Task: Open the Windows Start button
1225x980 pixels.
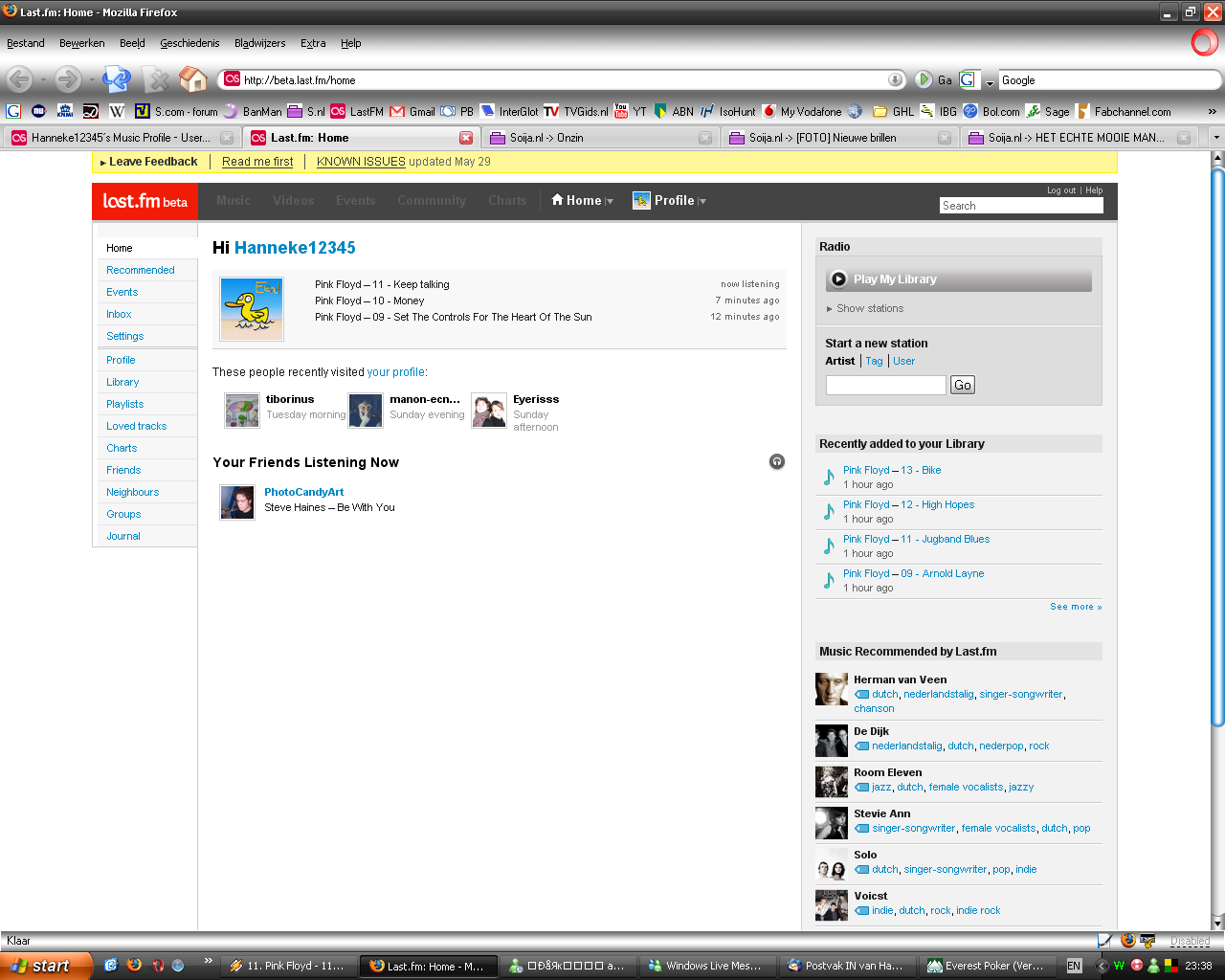Action: pos(46,966)
